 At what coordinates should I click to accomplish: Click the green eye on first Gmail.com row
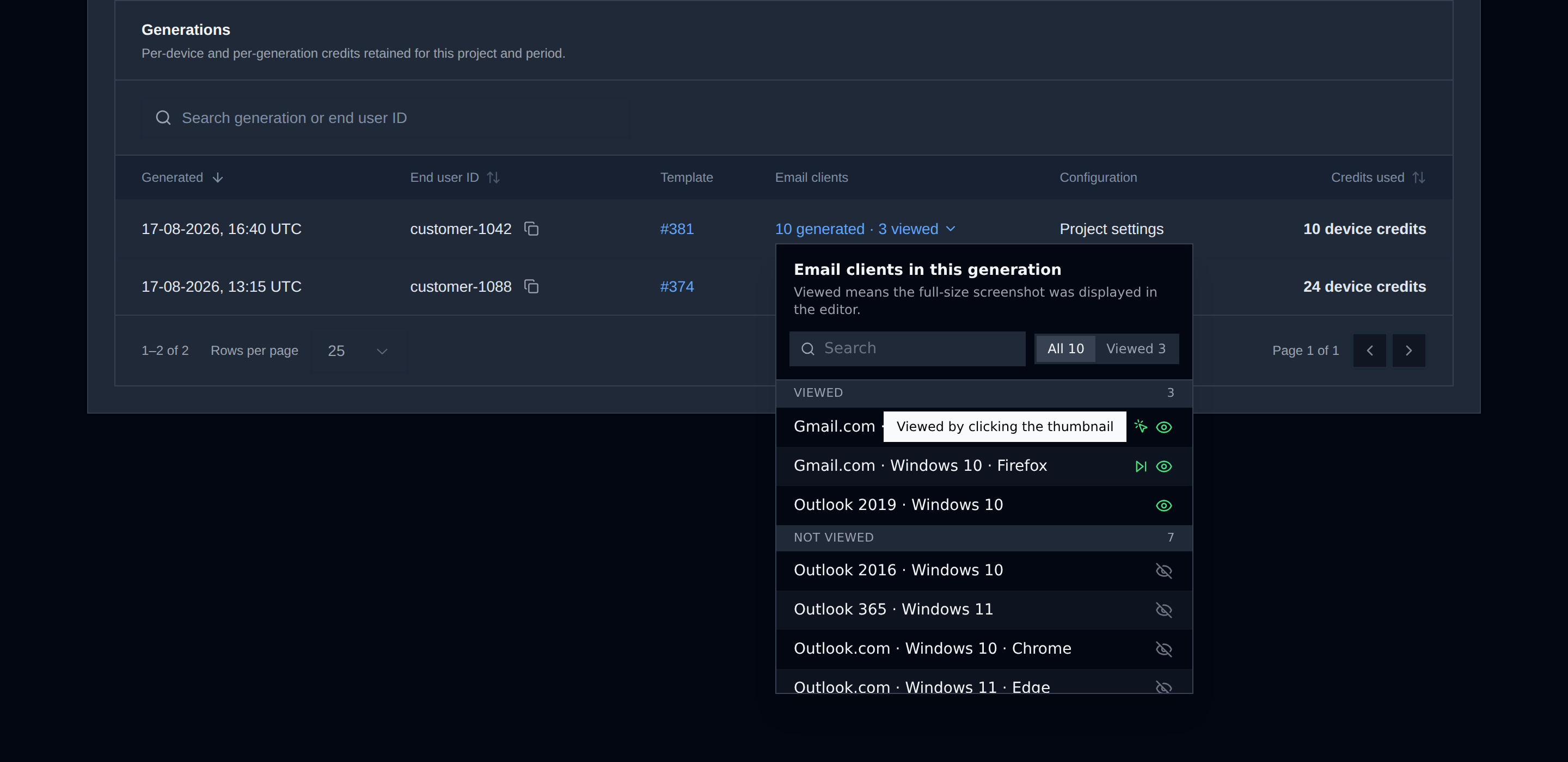[1164, 427]
